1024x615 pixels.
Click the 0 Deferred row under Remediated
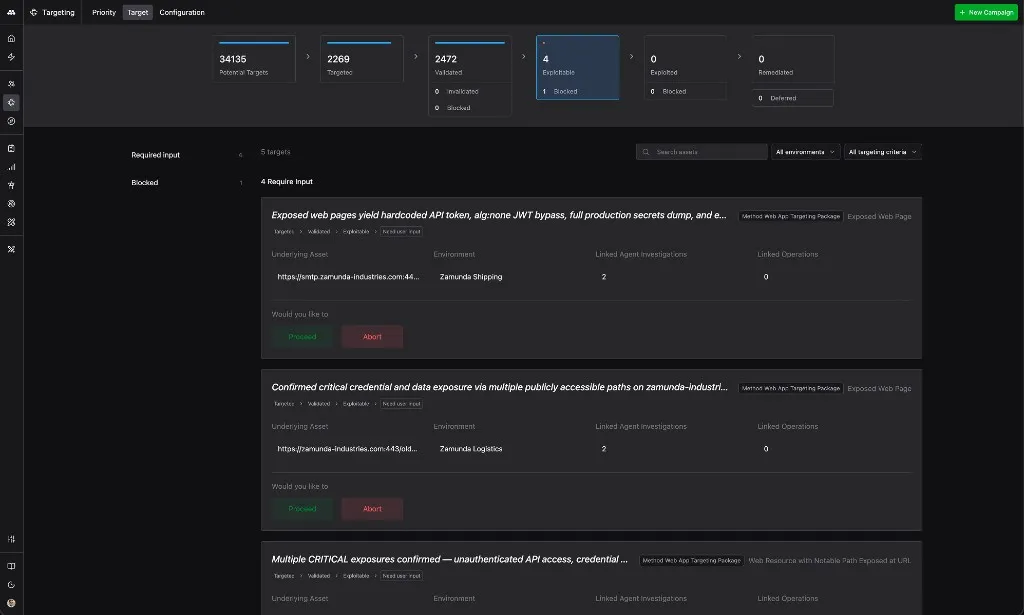[793, 98]
